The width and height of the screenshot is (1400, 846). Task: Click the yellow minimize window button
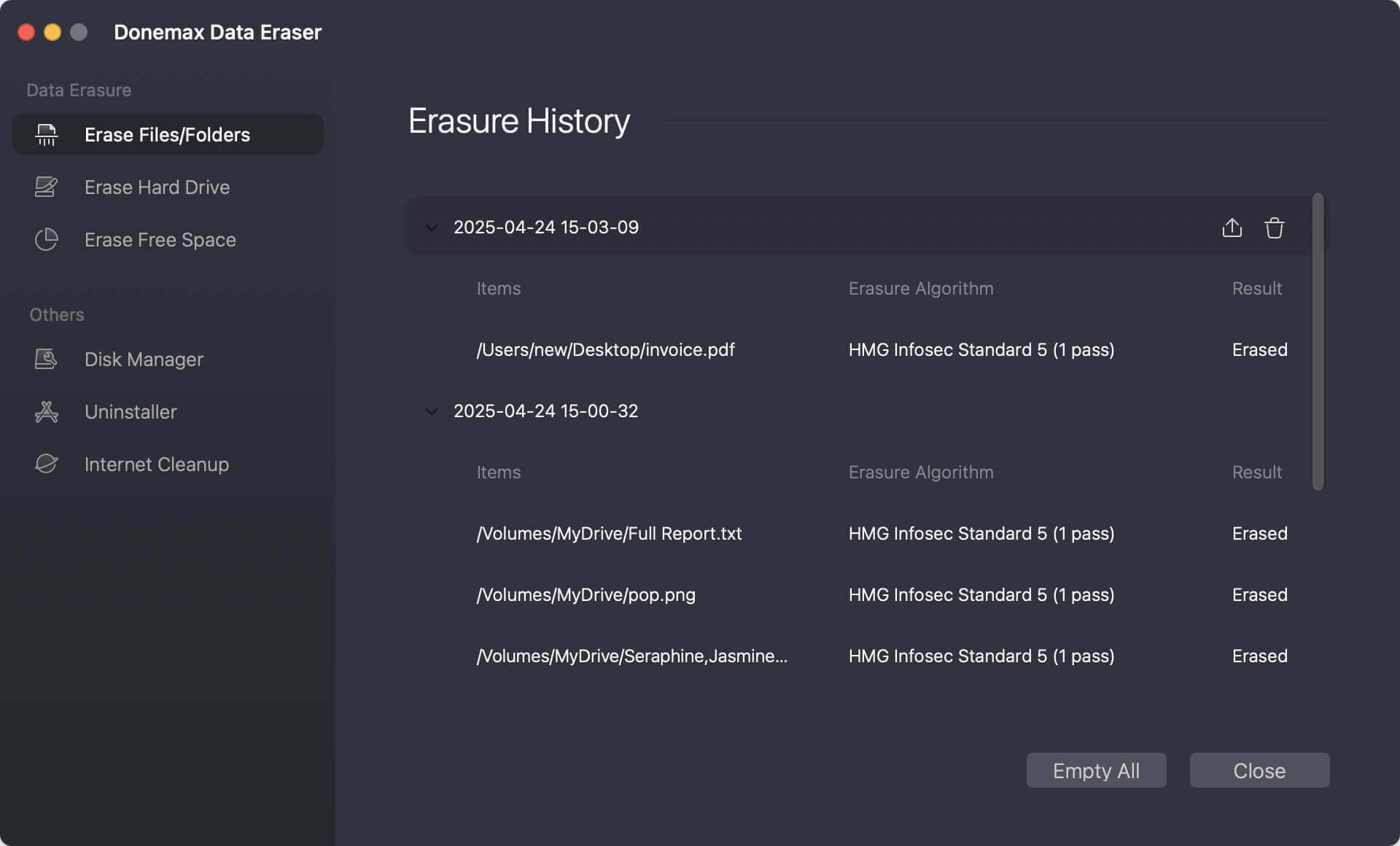click(x=52, y=32)
